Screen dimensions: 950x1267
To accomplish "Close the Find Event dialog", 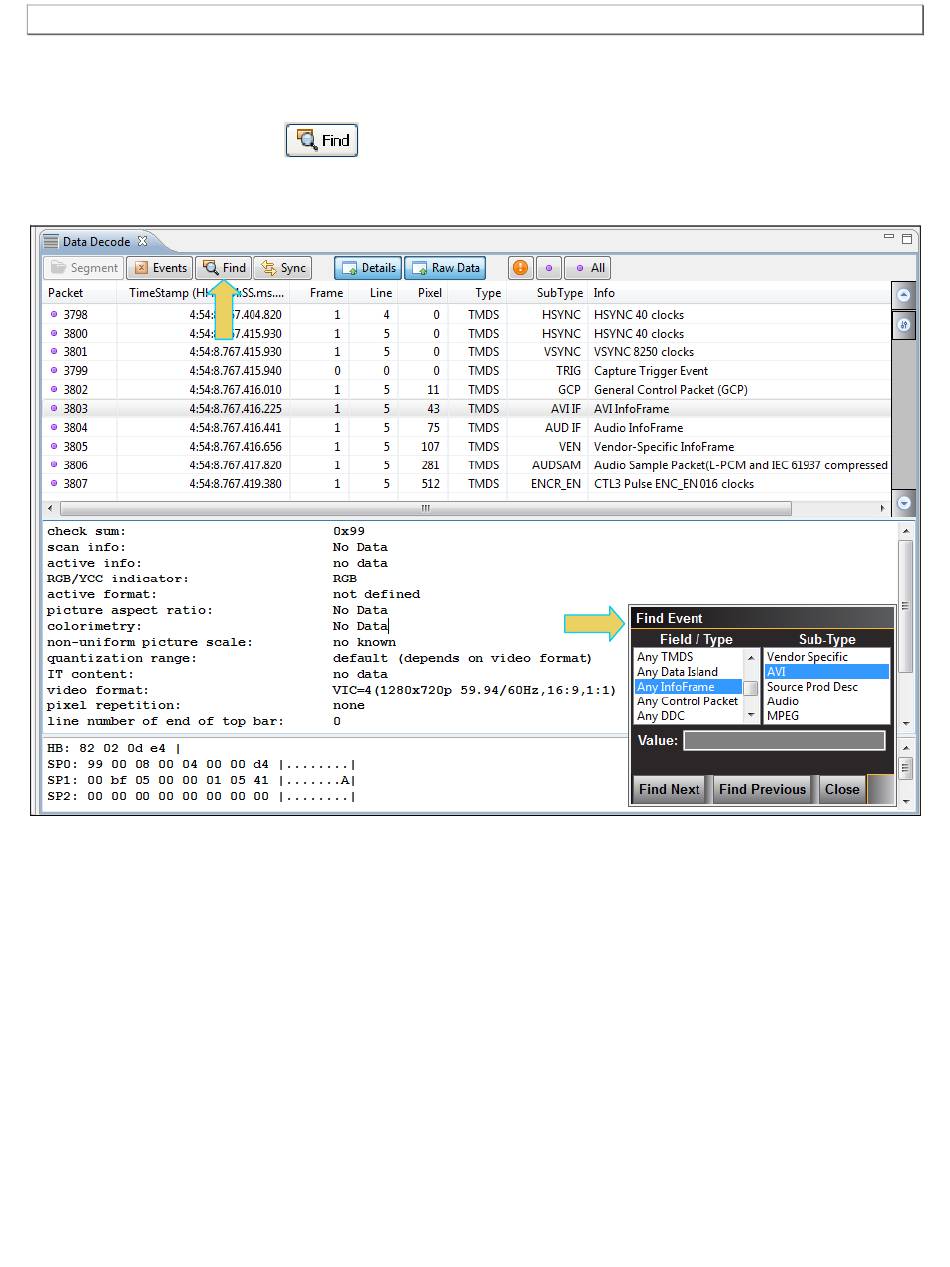I will 842,789.
